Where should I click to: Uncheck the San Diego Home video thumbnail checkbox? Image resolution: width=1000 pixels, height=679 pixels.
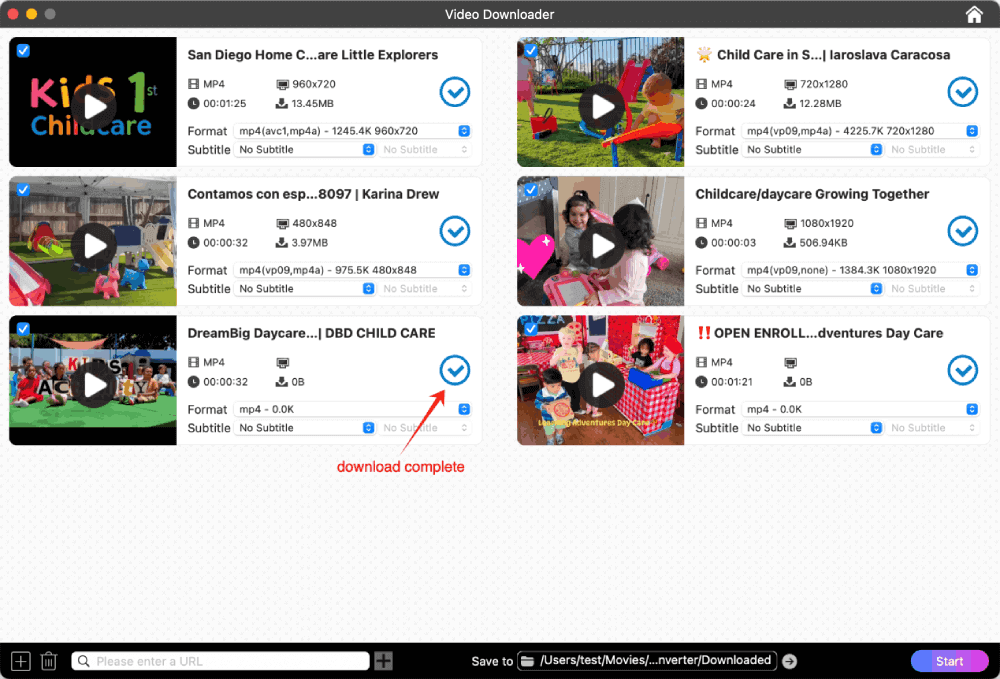click(23, 50)
